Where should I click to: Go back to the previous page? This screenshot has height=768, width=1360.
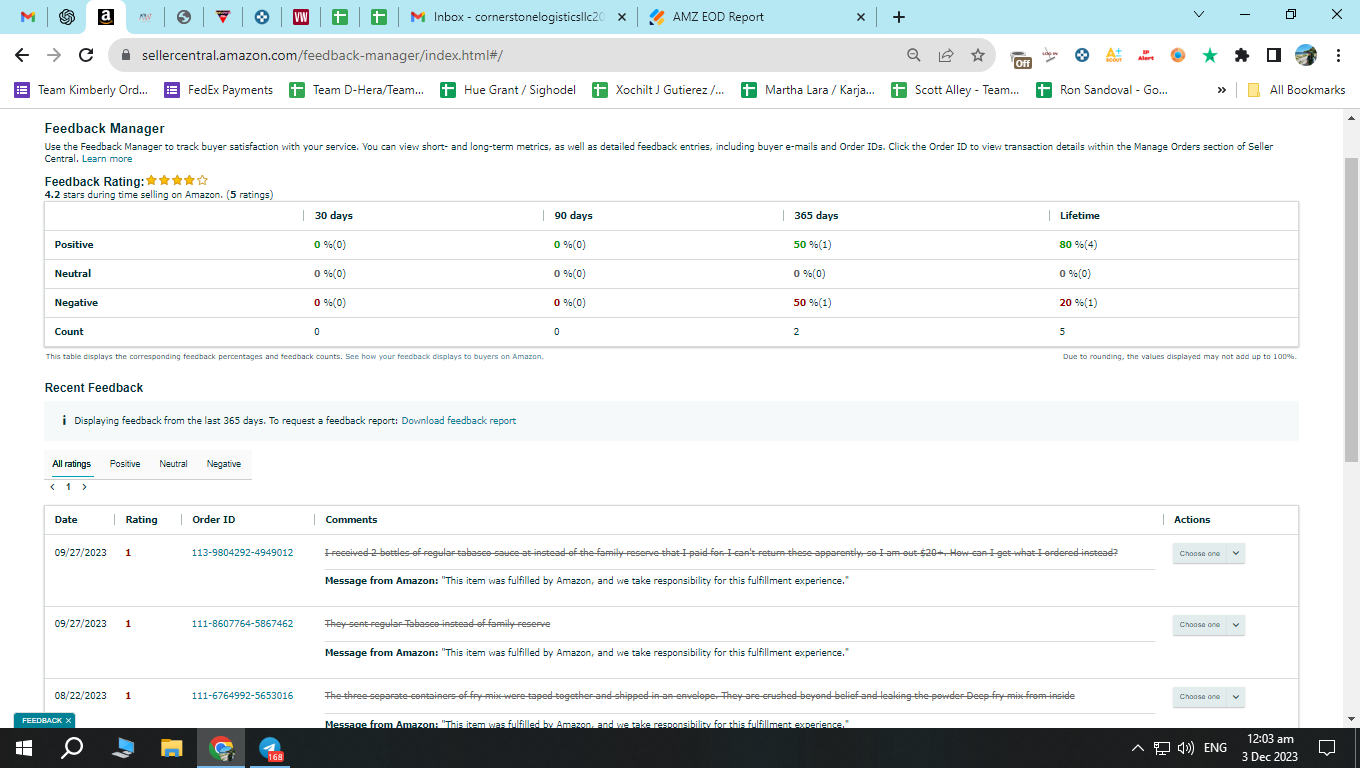tap(23, 55)
